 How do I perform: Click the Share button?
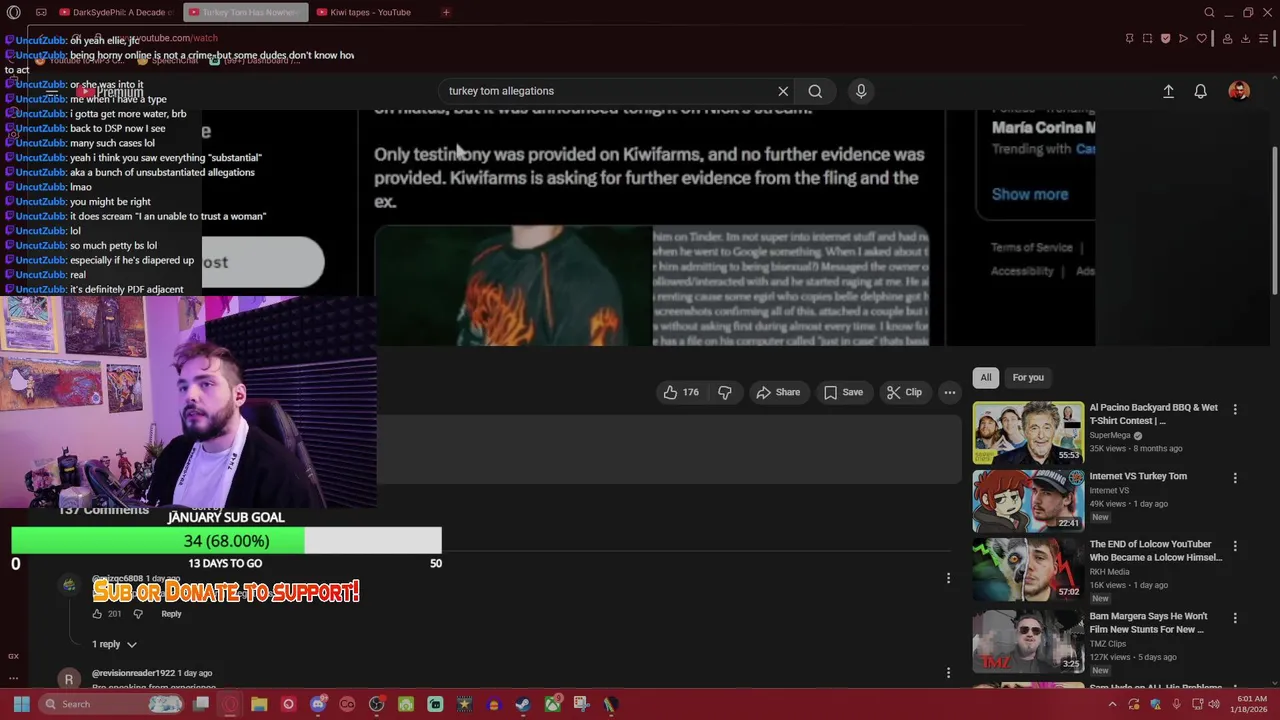777,392
